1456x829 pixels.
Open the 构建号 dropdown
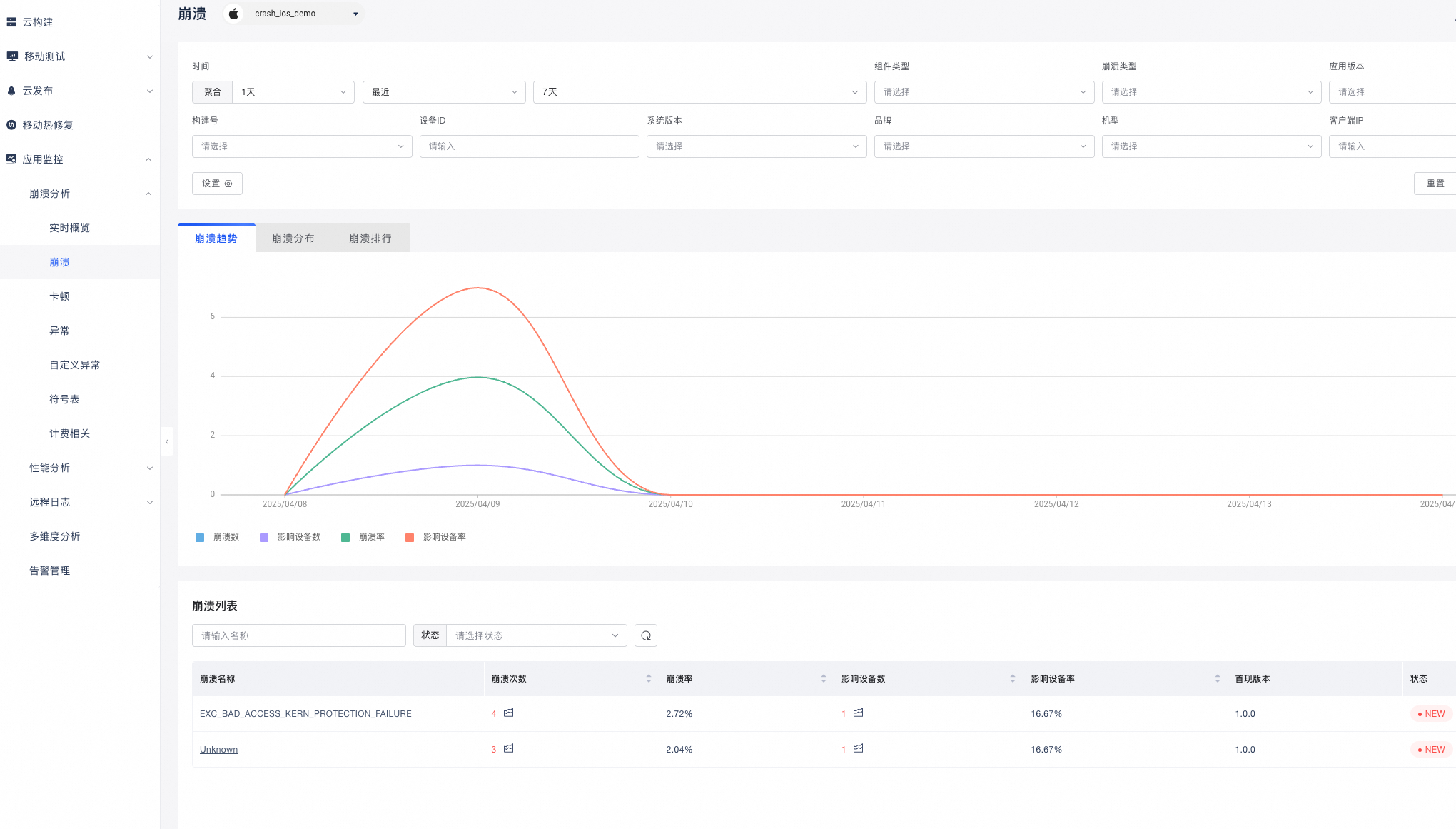[302, 146]
